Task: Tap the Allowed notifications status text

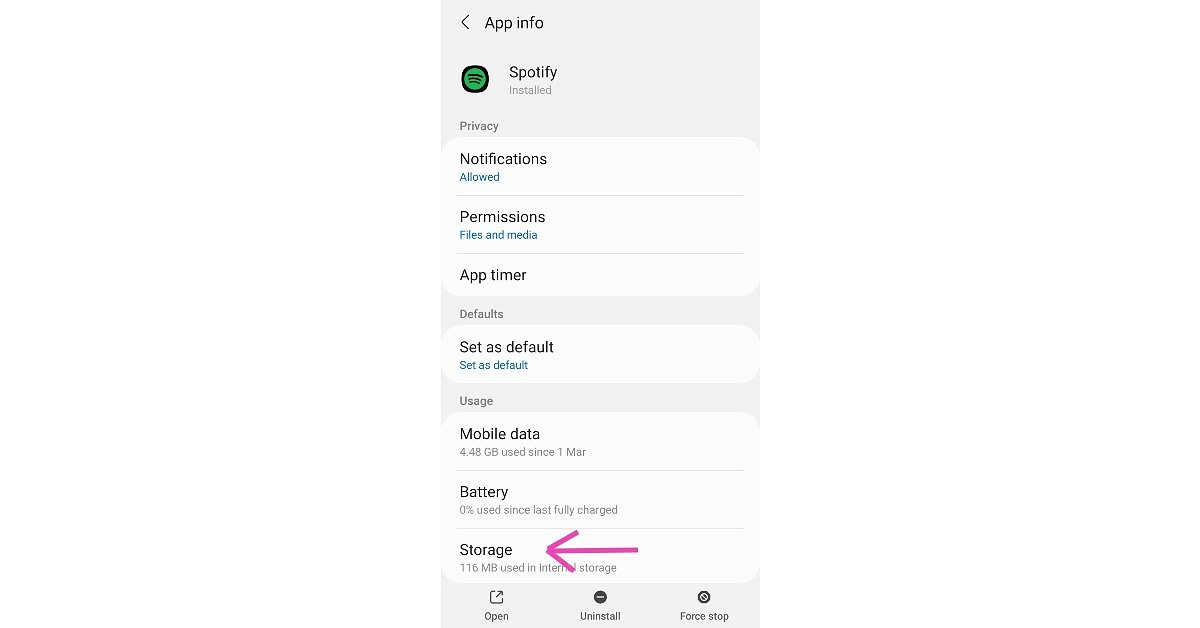Action: (x=479, y=177)
